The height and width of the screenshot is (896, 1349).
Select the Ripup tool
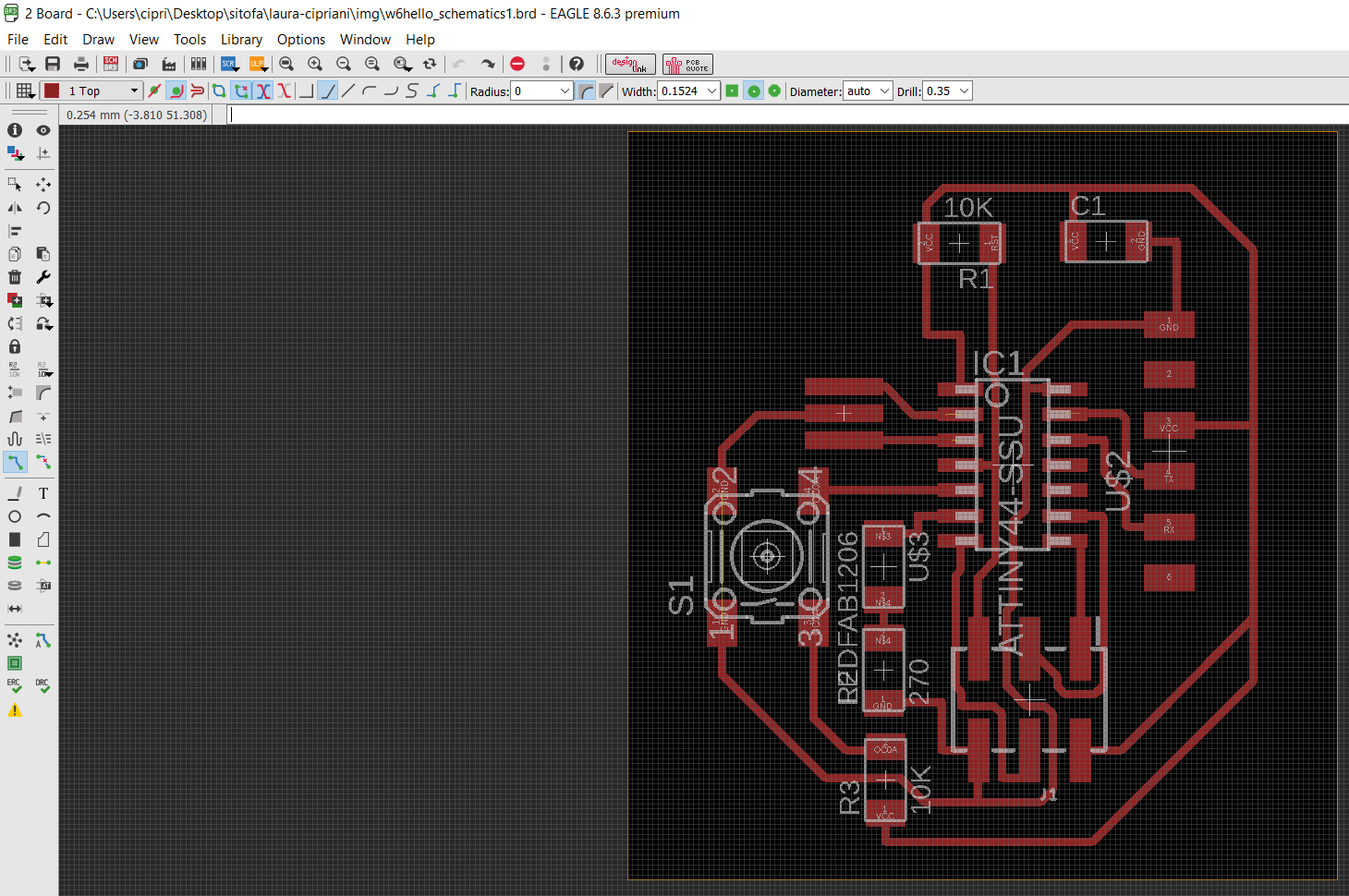[43, 462]
